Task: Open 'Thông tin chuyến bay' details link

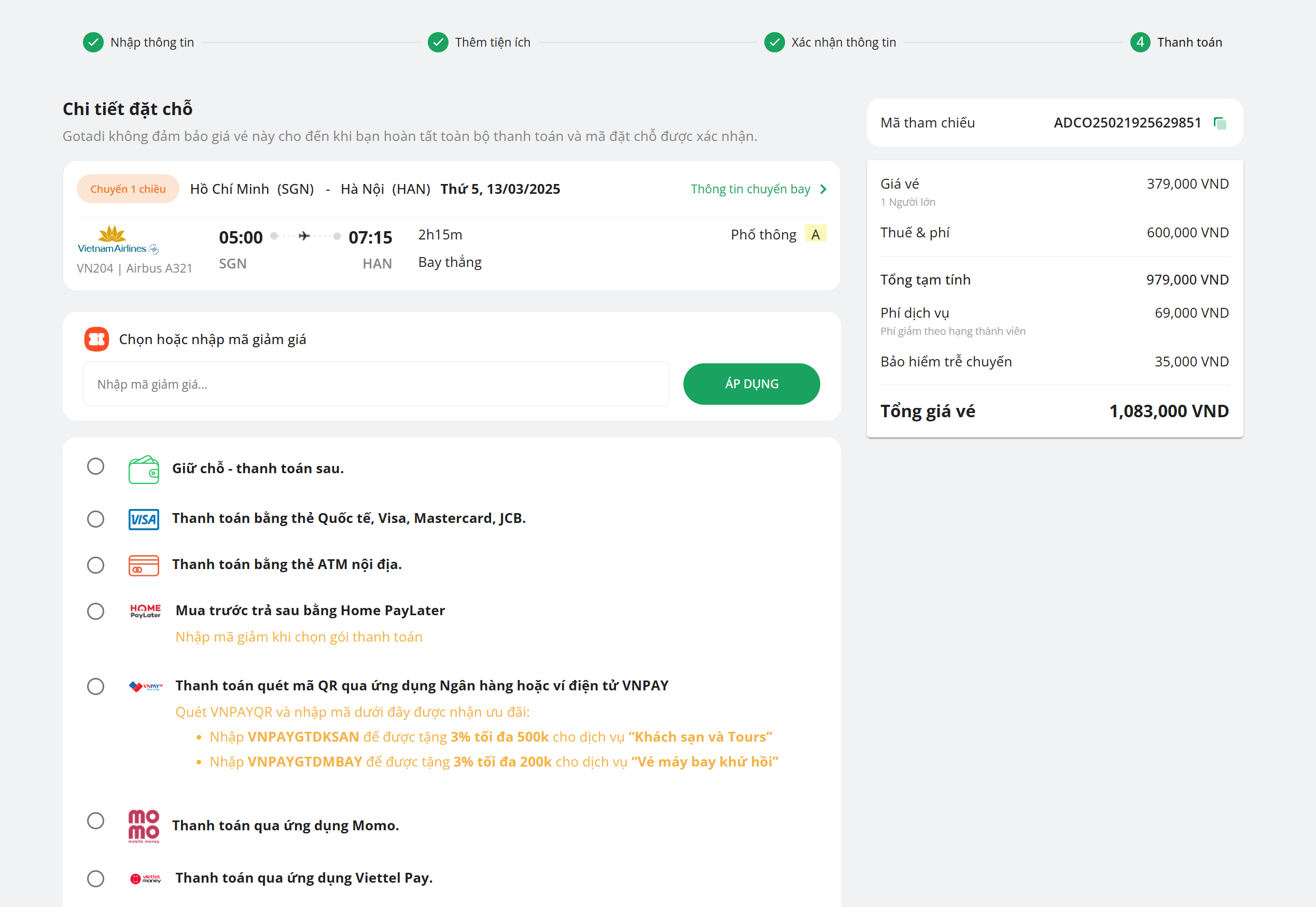Action: [x=750, y=189]
